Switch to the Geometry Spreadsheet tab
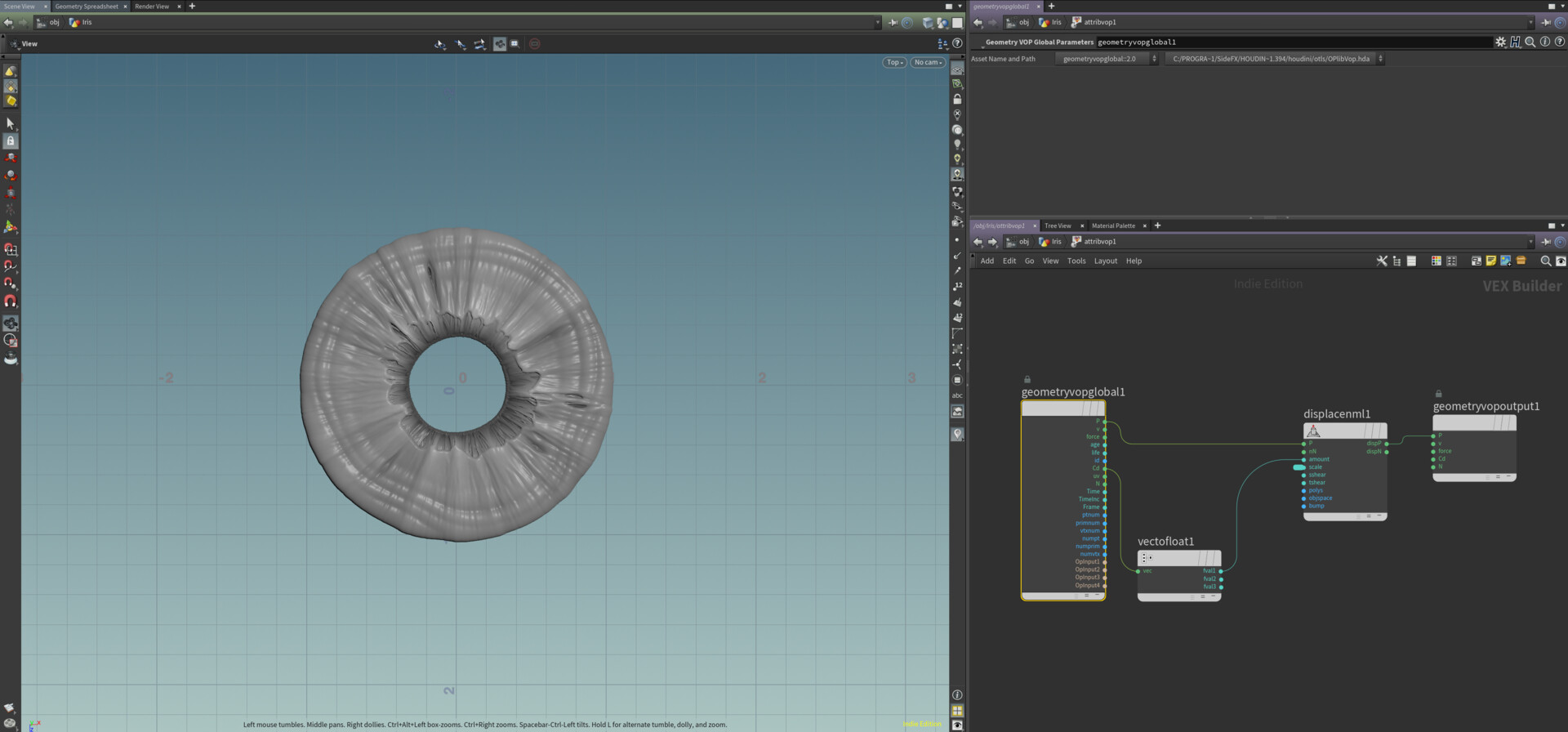This screenshot has width=1568, height=732. 87,6
